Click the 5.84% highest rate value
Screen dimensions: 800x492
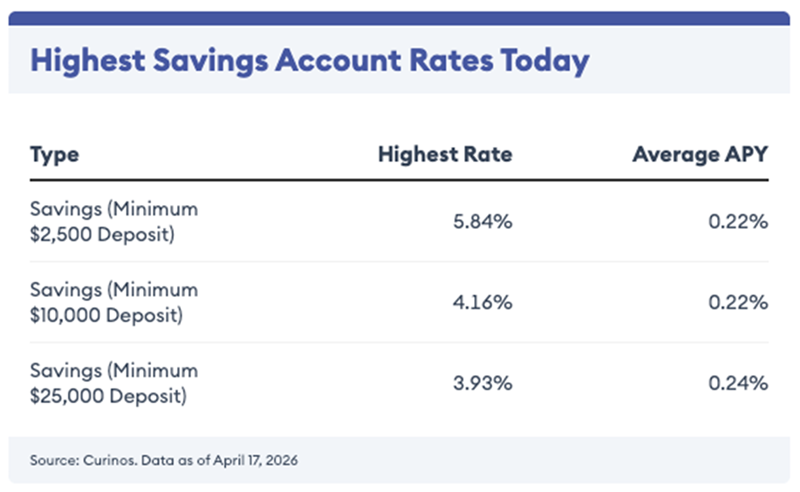[484, 222]
